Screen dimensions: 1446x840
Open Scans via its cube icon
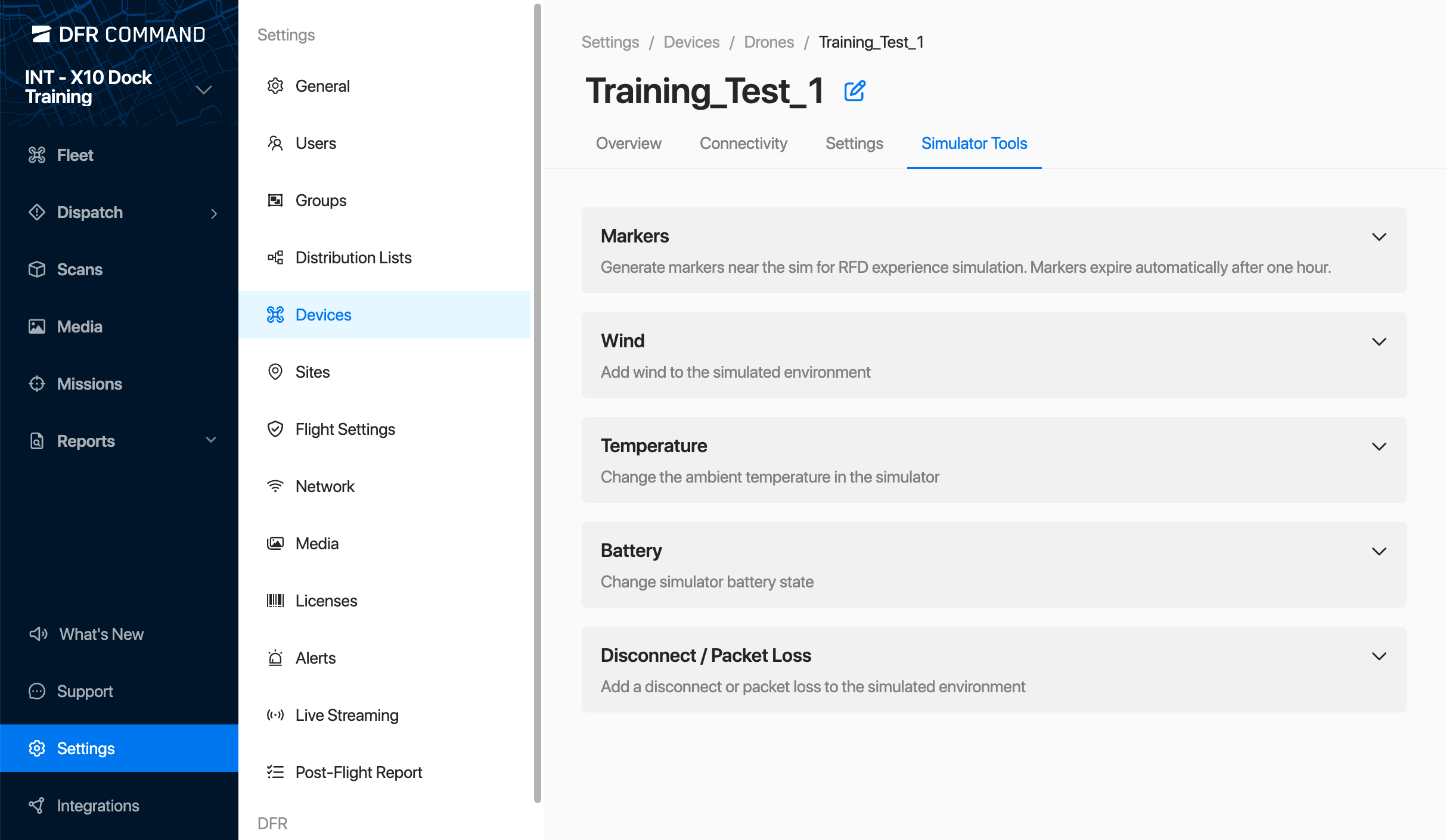tap(37, 269)
